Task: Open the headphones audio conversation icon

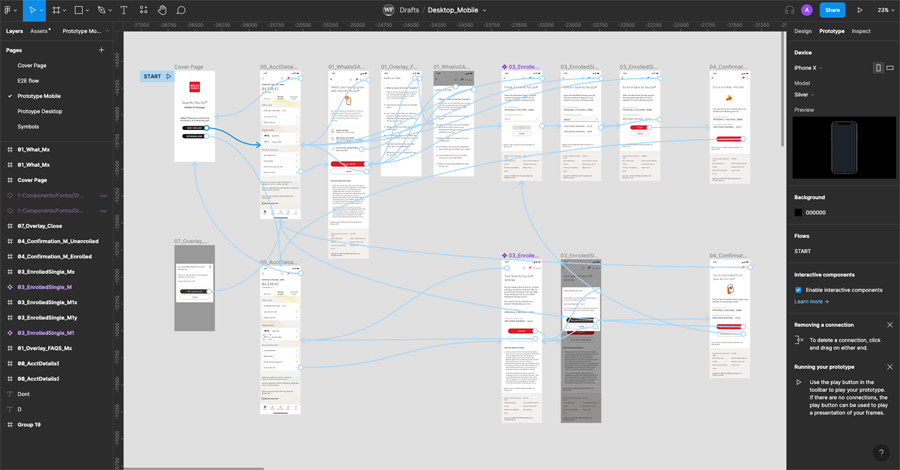Action: pyautogui.click(x=789, y=10)
